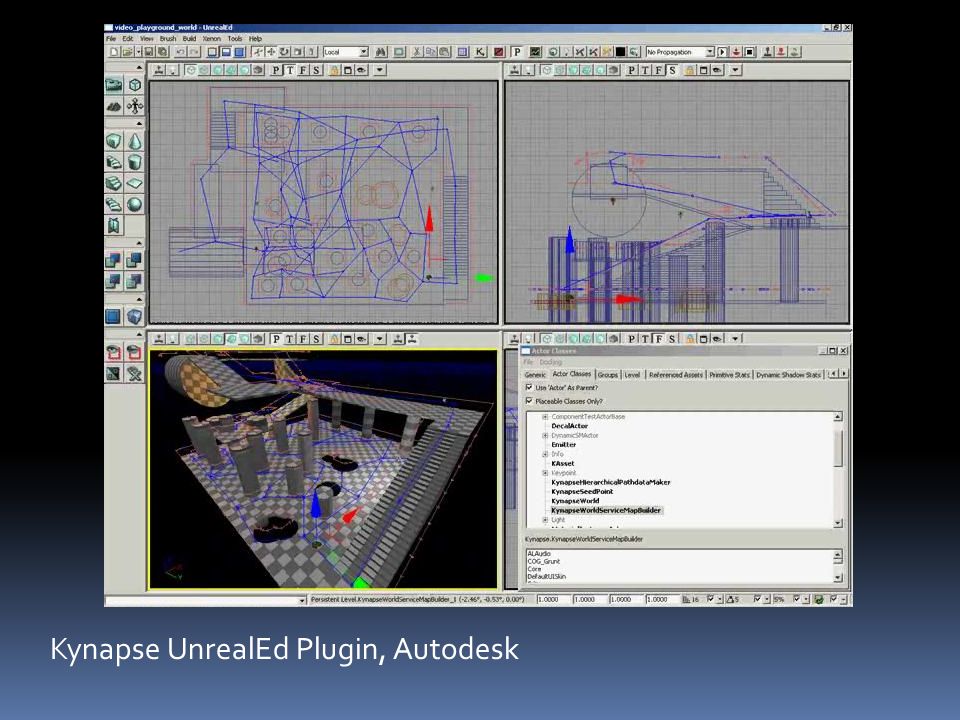Click the Show Selected Only icon
The height and width of the screenshot is (720, 960).
tap(114, 351)
